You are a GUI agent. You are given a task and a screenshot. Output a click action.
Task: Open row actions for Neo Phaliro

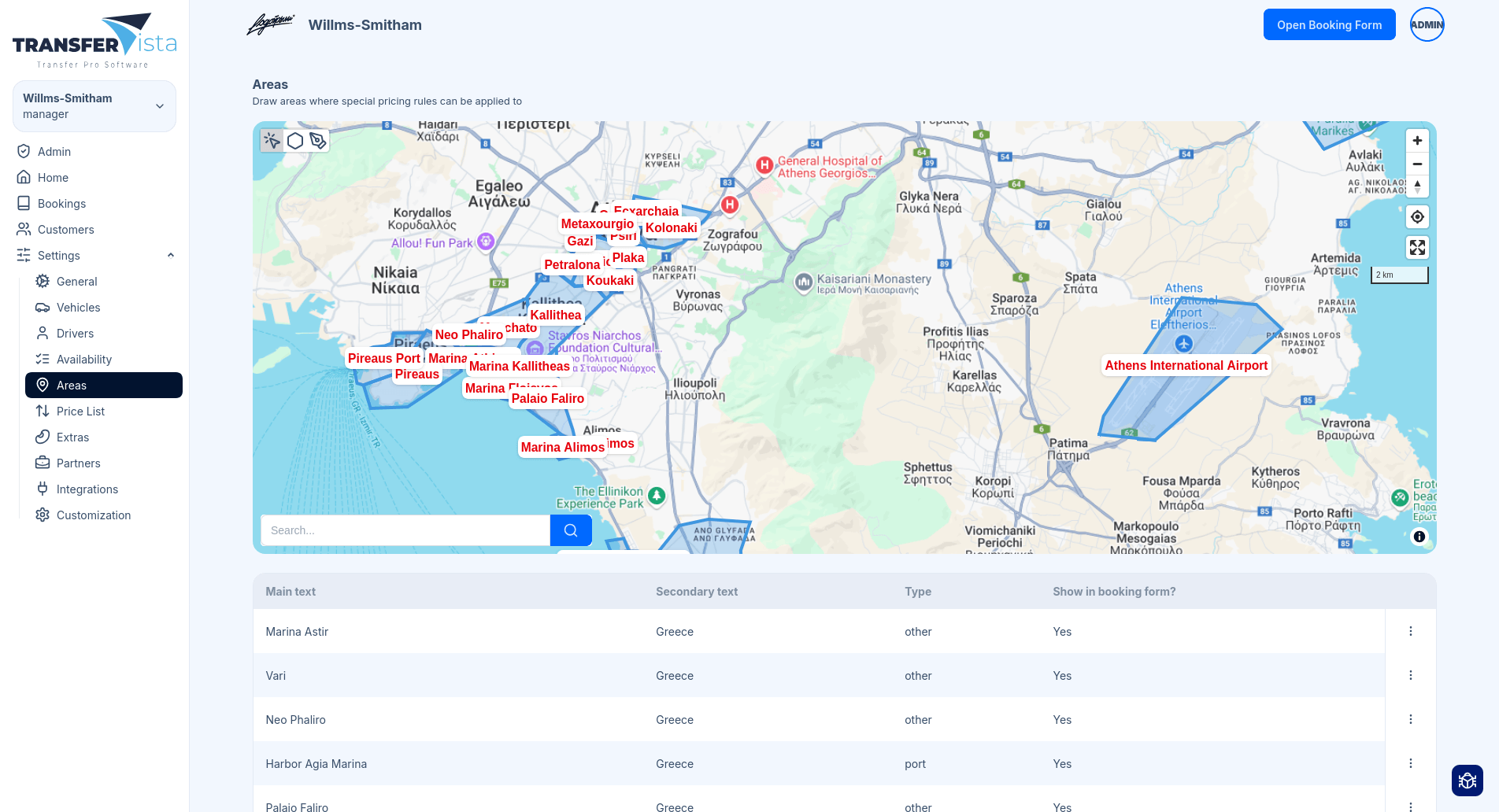tap(1411, 719)
